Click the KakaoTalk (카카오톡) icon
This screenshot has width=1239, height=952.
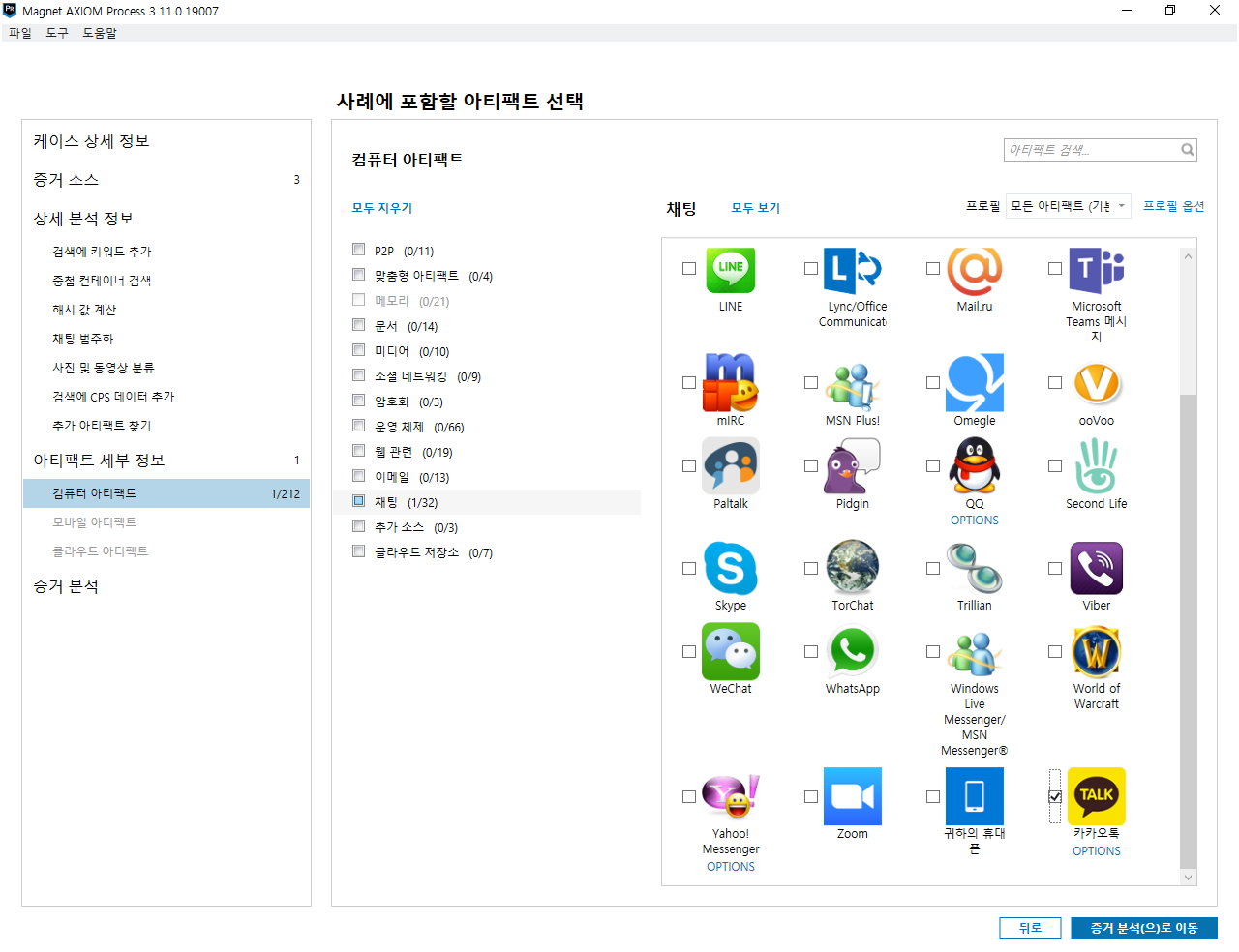1097,796
